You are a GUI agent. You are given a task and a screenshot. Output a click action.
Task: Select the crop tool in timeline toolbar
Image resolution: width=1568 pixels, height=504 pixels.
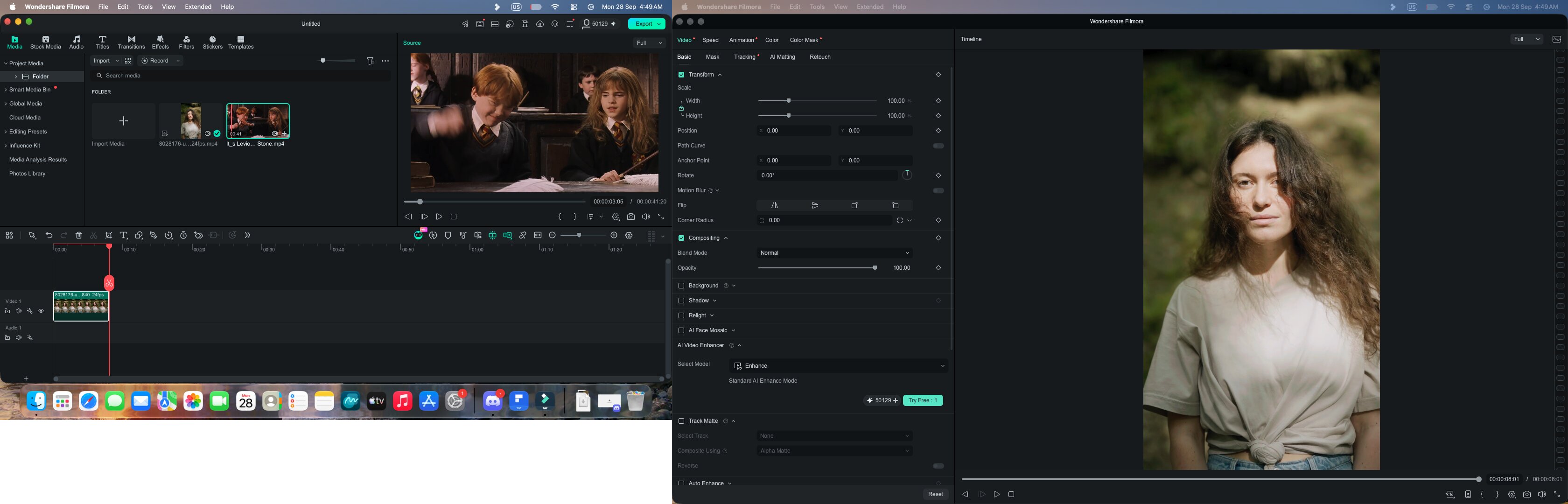(109, 236)
